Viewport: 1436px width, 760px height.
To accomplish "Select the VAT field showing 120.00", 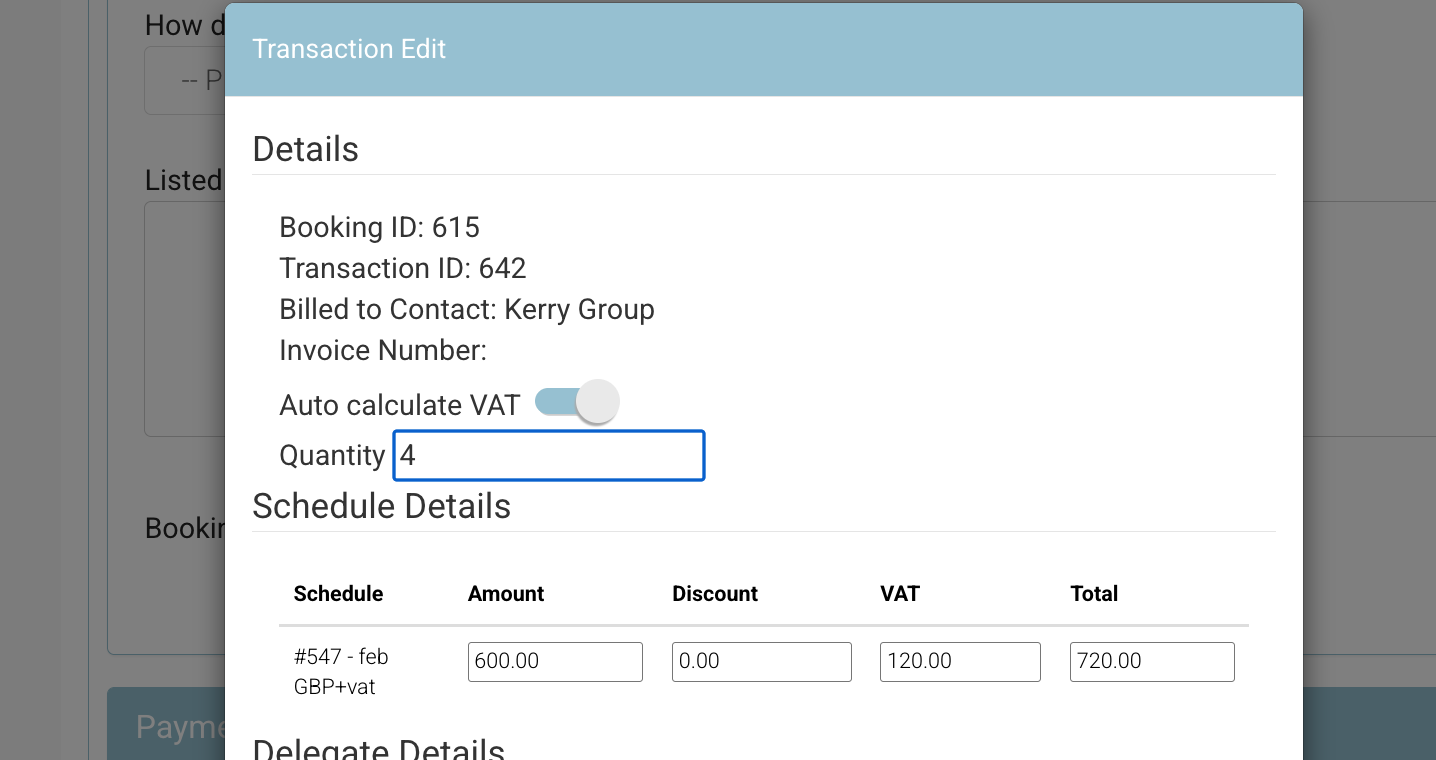I will tap(960, 662).
